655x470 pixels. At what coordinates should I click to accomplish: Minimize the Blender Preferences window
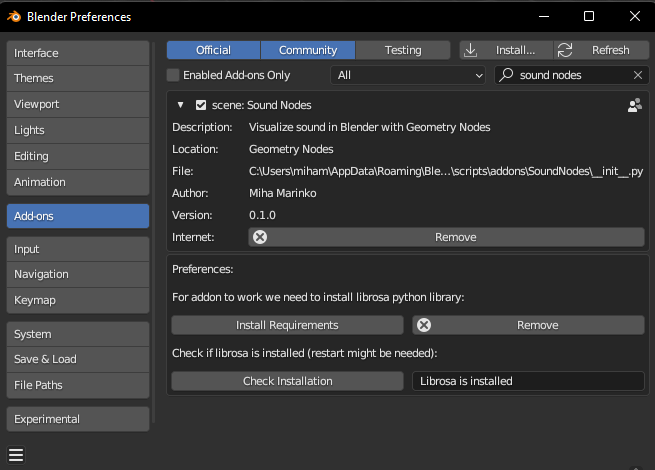pyautogui.click(x=544, y=17)
